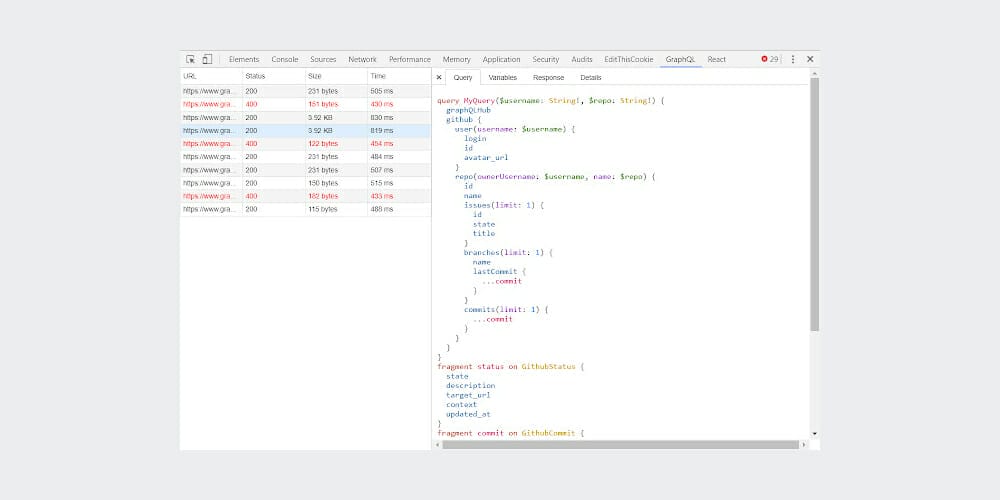
Task: Open the DevTools three-dot menu
Action: [793, 59]
